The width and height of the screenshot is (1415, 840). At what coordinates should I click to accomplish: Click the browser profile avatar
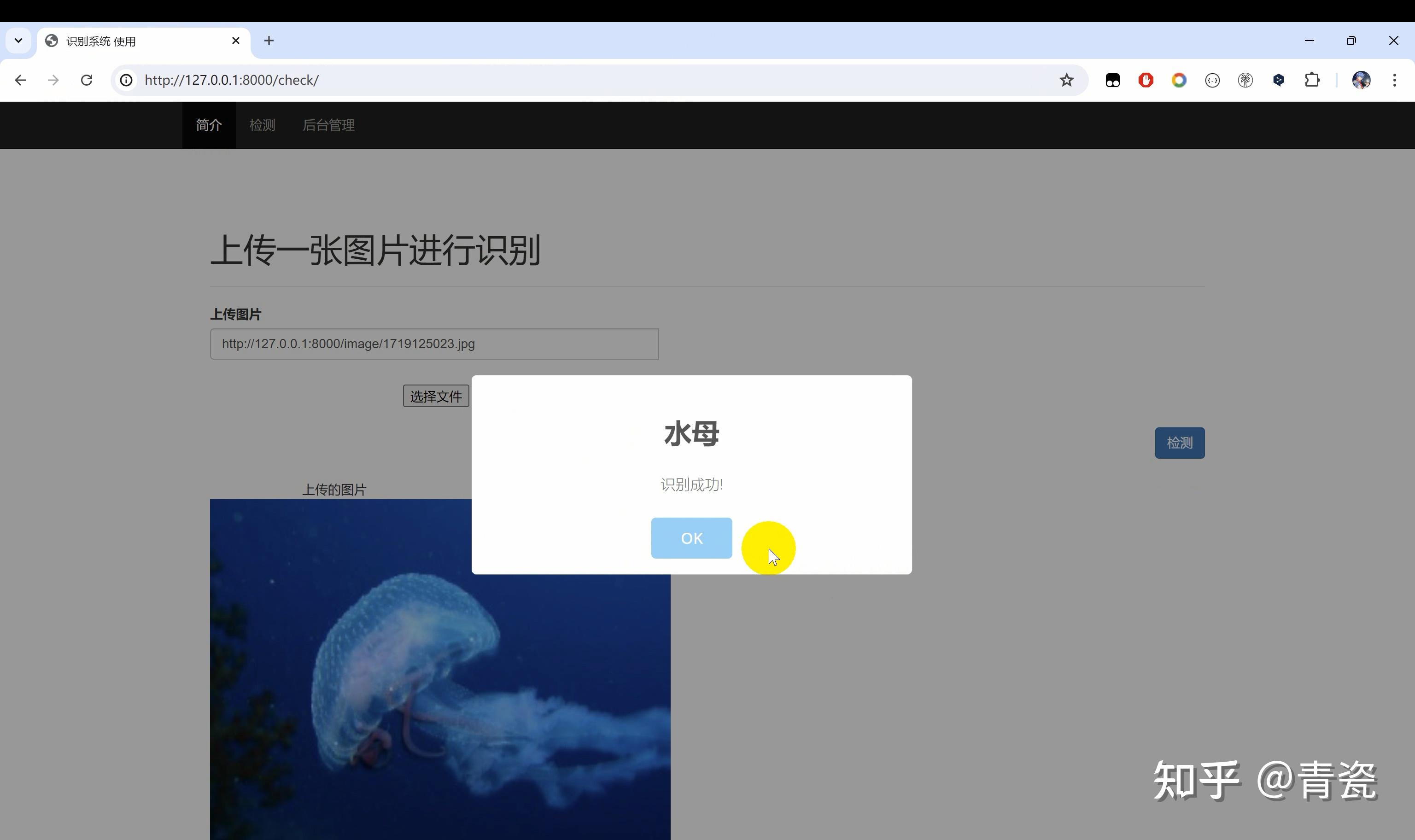[x=1362, y=80]
